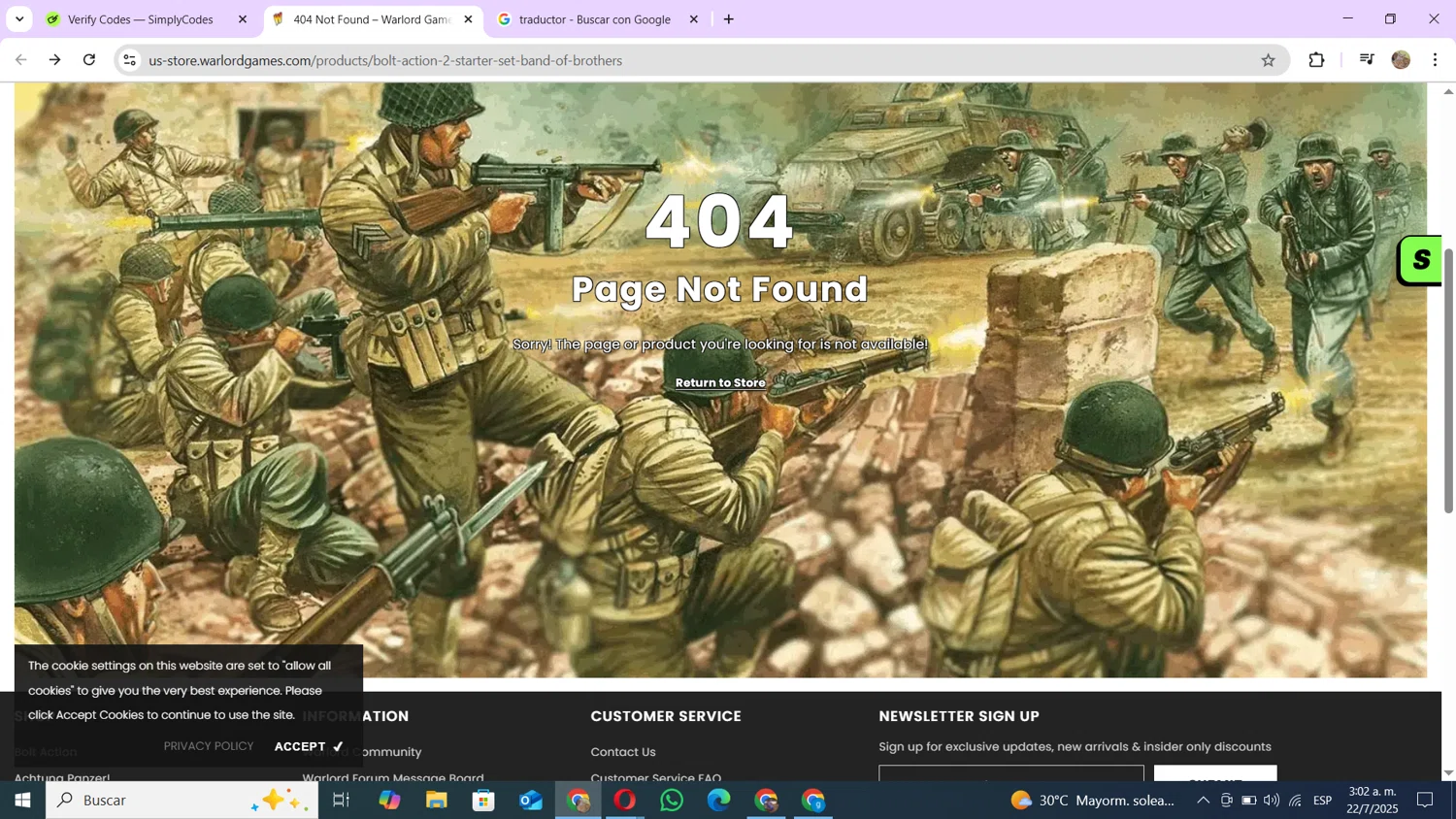The image size is (1456, 819).
Task: Open the notification center icon
Action: tap(1425, 801)
